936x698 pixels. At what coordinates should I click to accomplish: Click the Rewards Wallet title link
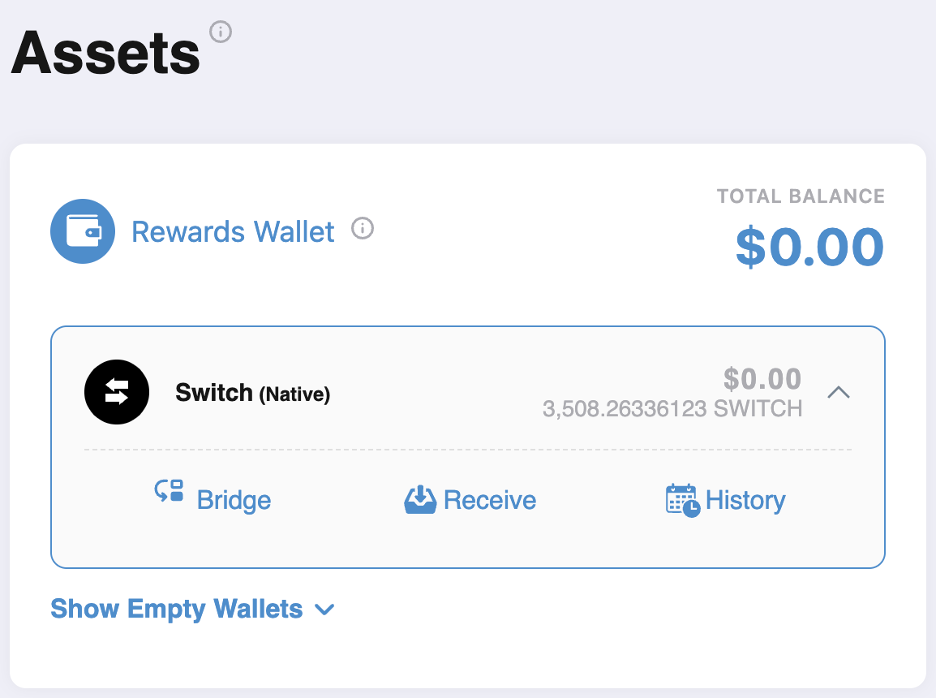click(233, 232)
